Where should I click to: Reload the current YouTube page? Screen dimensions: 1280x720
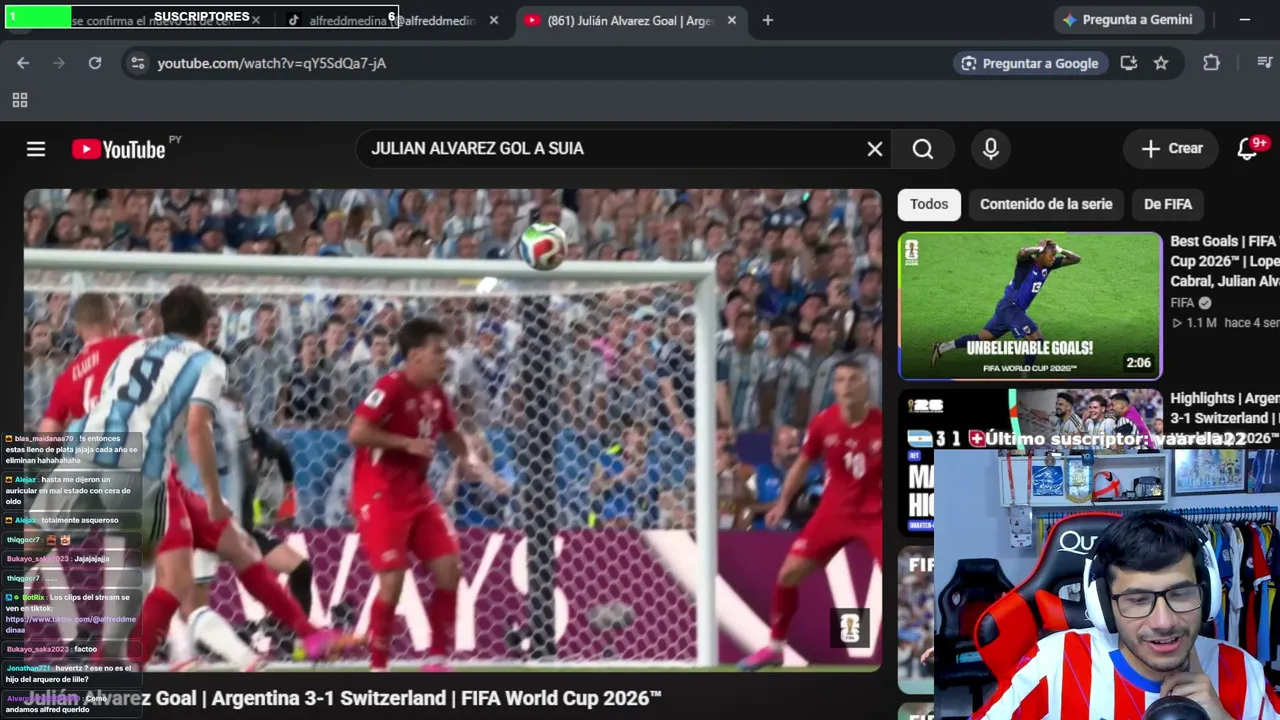tap(95, 63)
